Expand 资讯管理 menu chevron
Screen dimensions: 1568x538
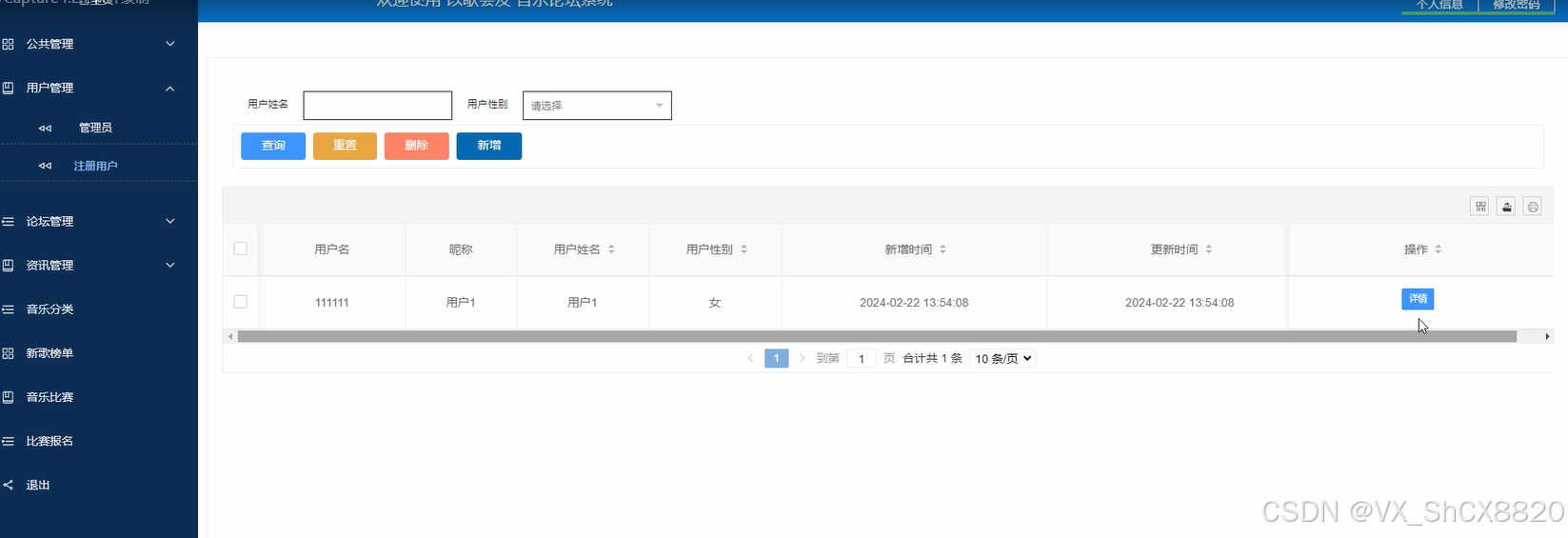click(170, 265)
